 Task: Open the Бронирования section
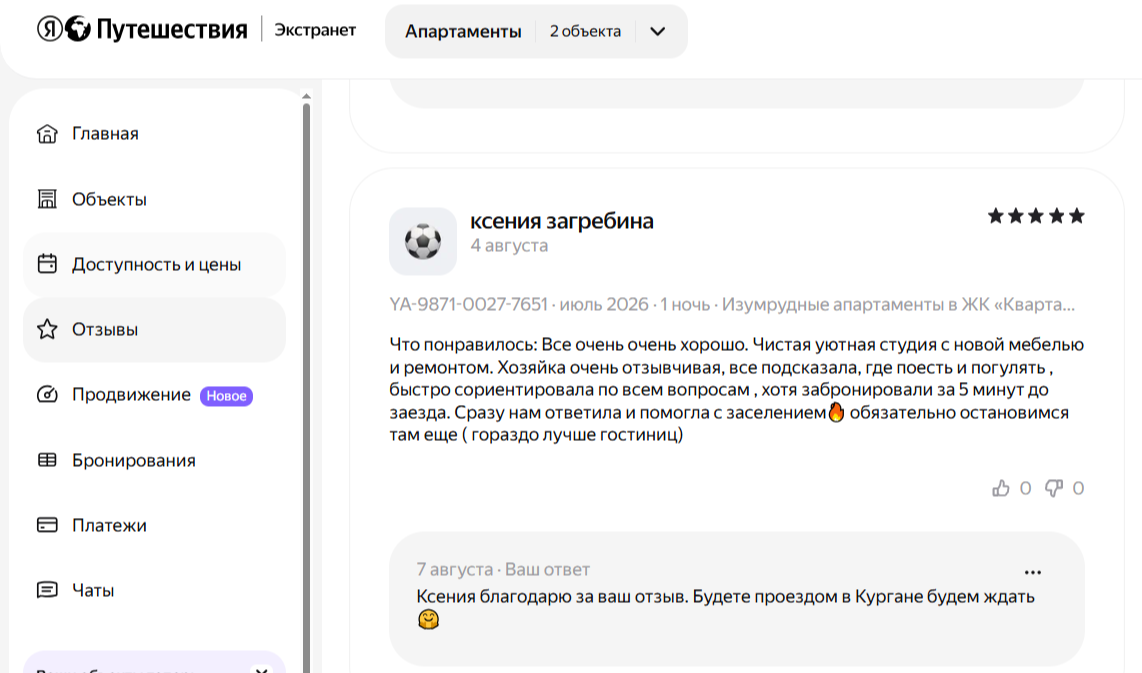coord(154,460)
